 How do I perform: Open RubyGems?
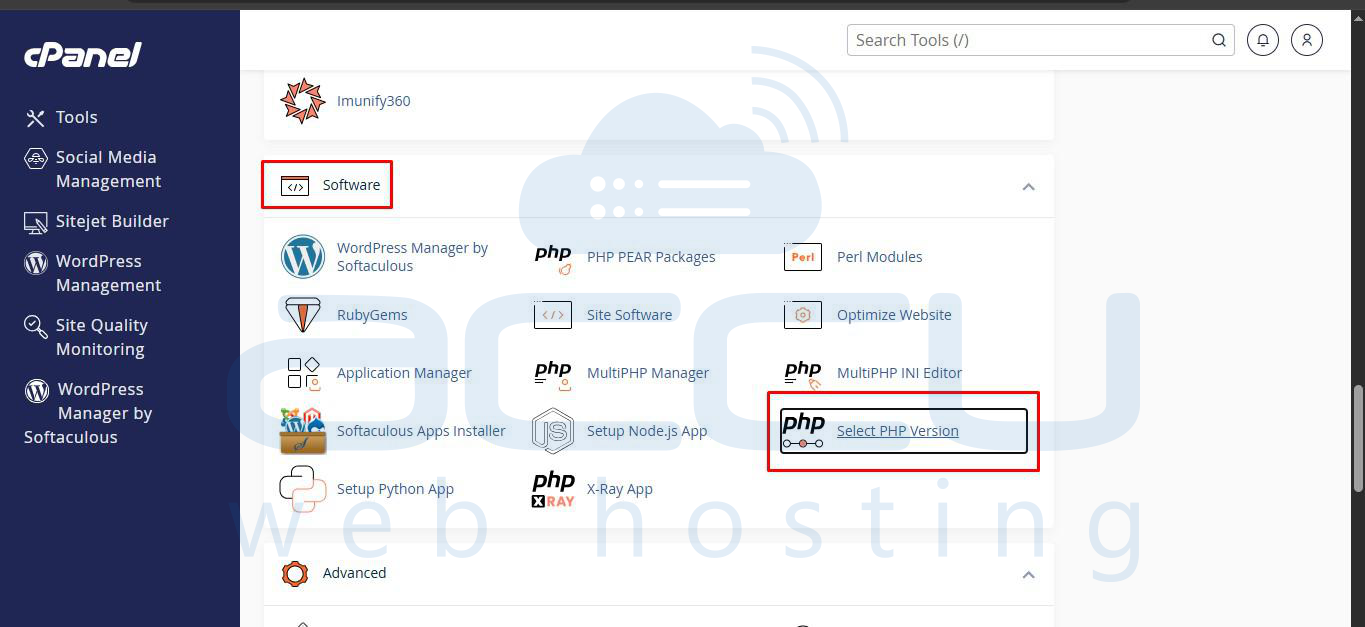tap(371, 314)
